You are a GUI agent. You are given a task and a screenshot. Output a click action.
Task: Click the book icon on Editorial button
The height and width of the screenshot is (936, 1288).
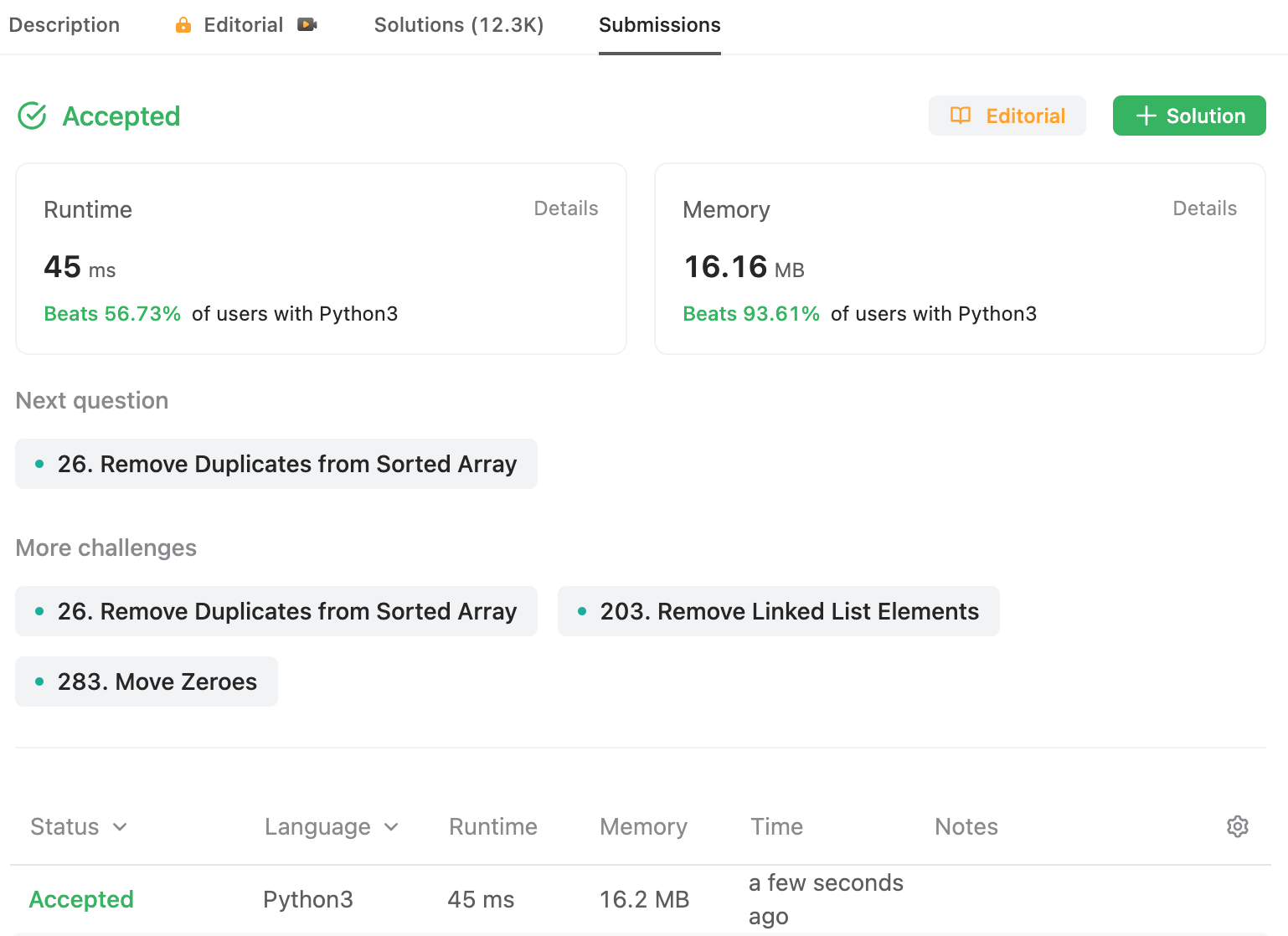coord(961,116)
